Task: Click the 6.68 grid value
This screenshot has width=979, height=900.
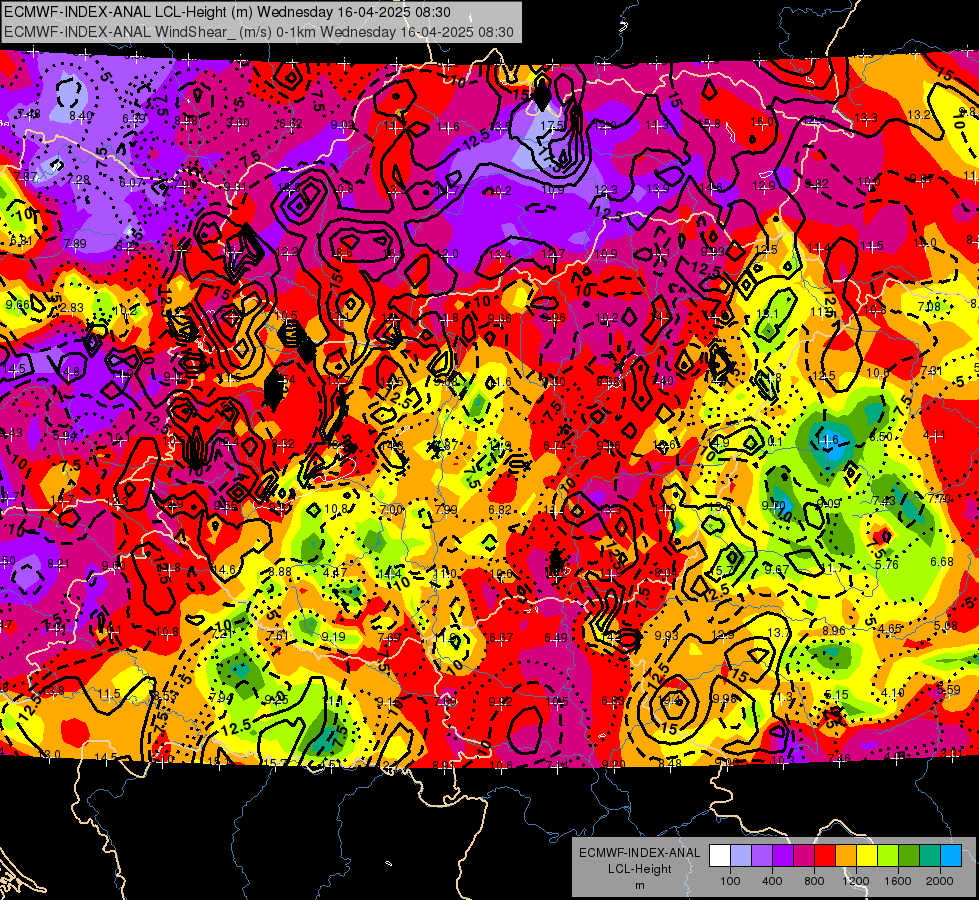Action: click(942, 562)
